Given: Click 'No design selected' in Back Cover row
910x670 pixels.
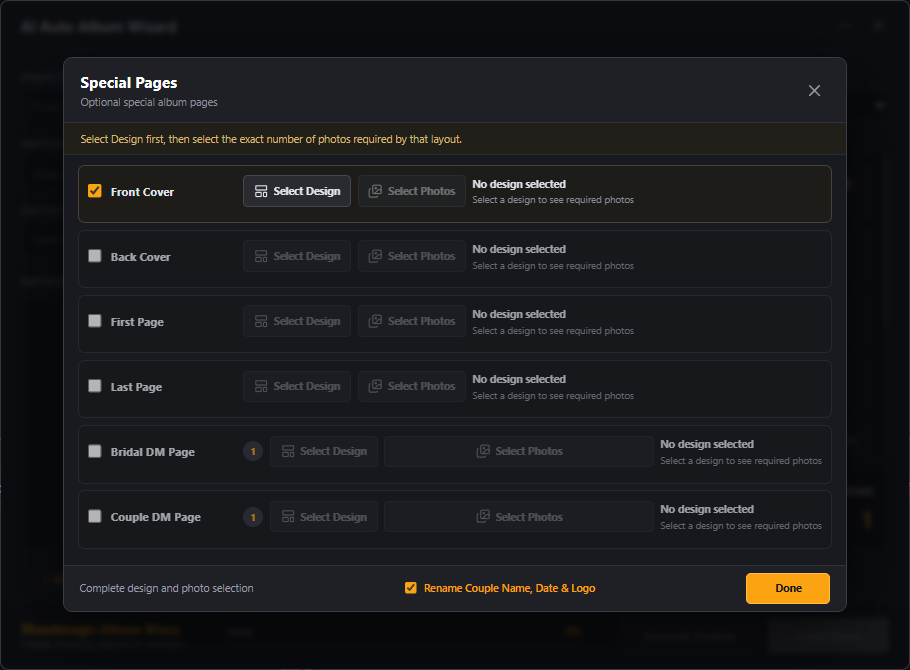Looking at the screenshot, I should (x=519, y=249).
